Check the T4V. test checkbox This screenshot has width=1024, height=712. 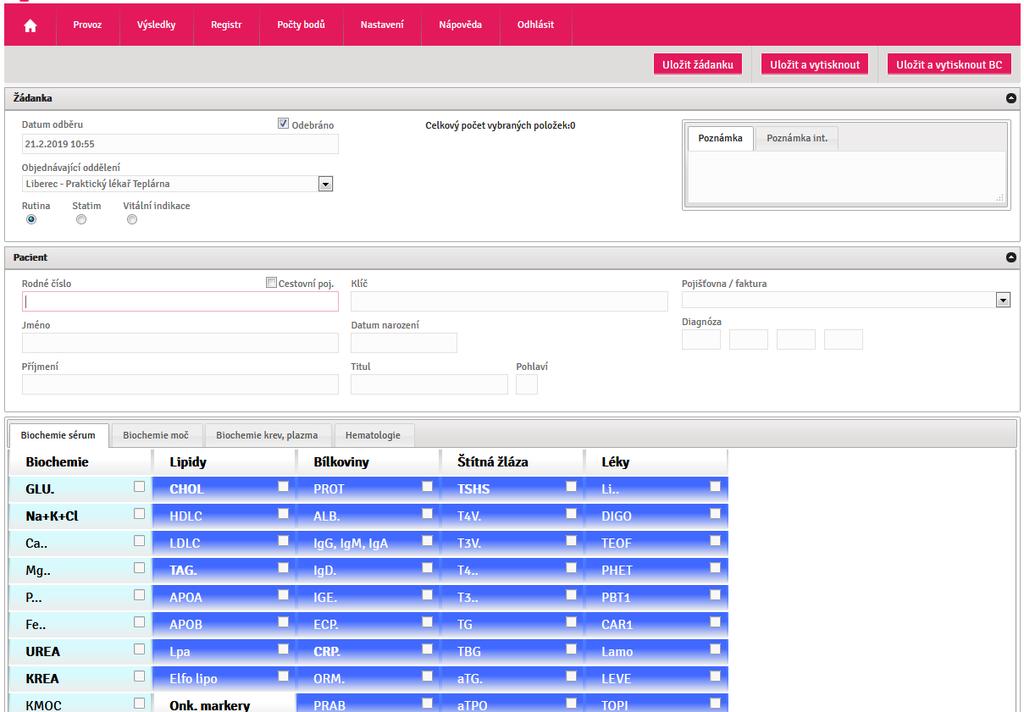pos(571,513)
